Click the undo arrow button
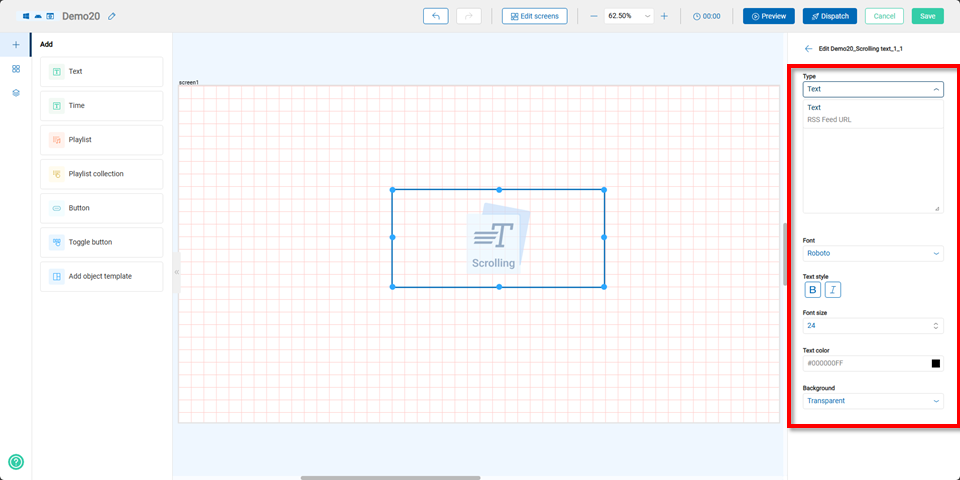 [436, 16]
